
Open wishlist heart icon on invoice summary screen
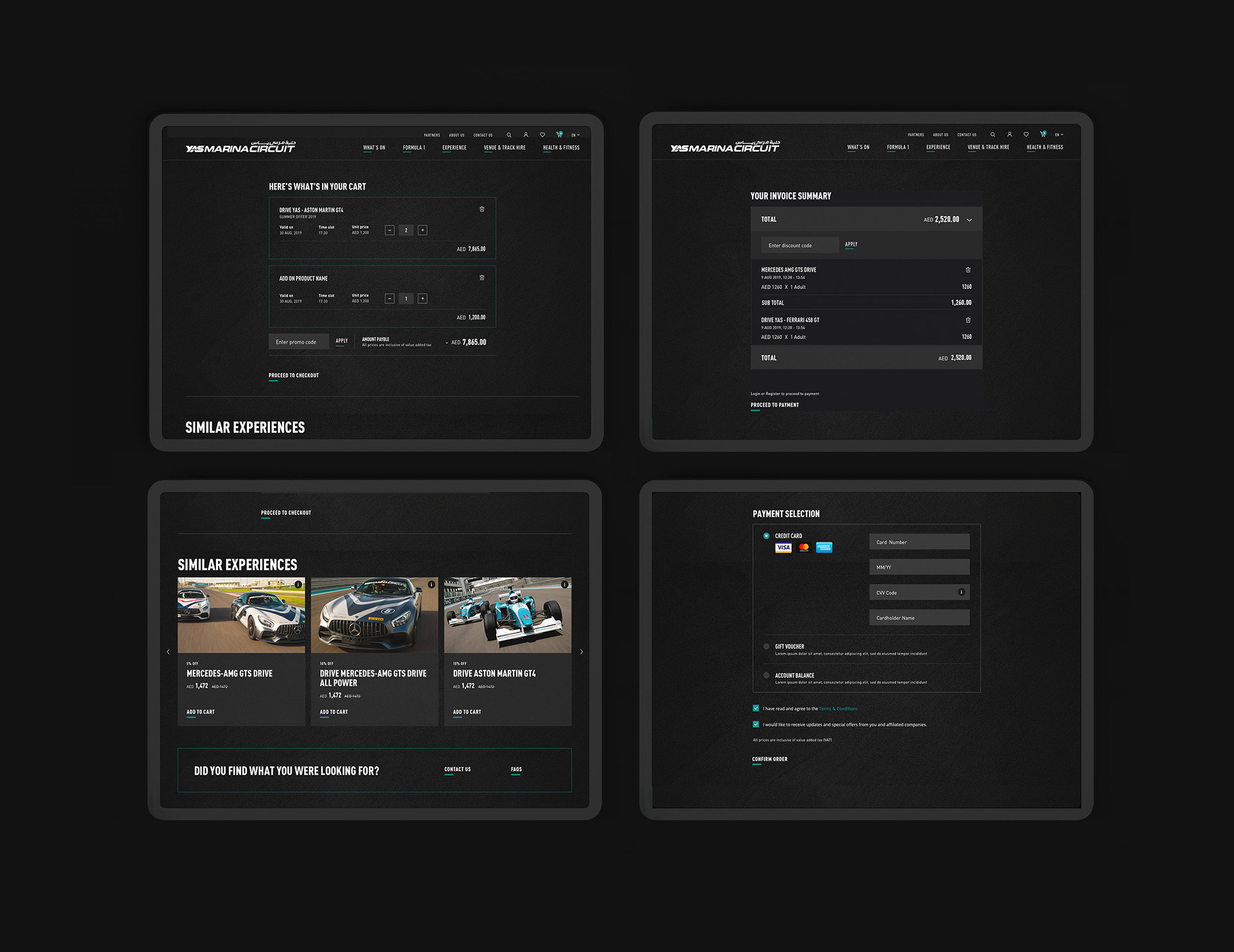[1026, 134]
